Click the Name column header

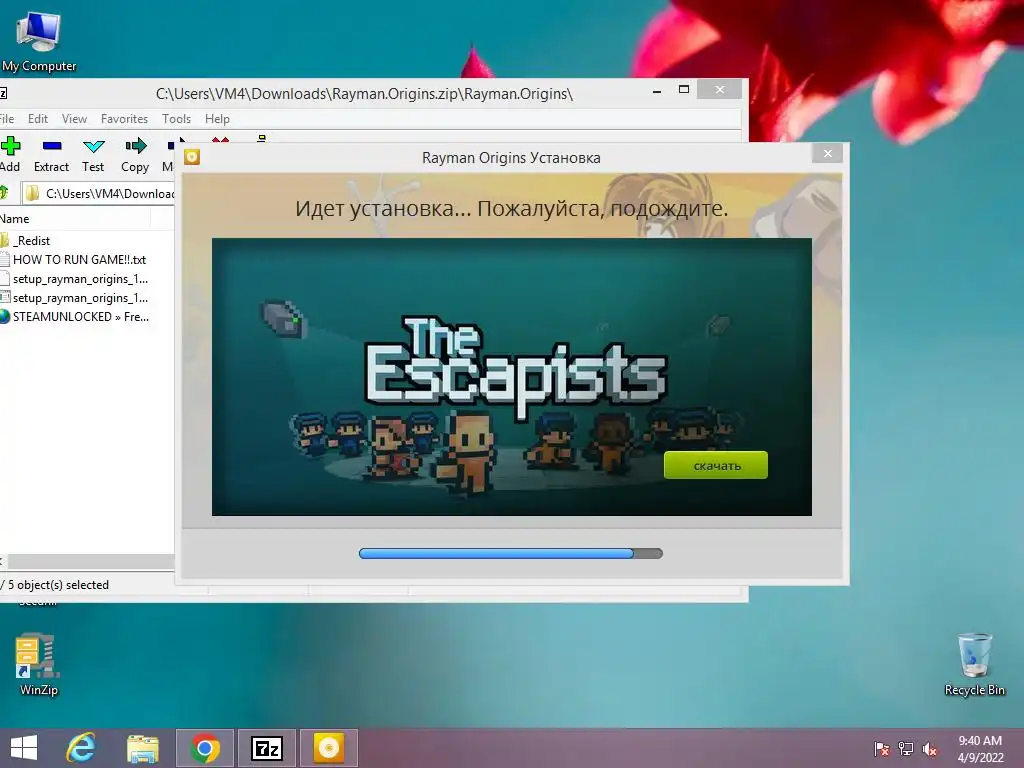point(75,219)
